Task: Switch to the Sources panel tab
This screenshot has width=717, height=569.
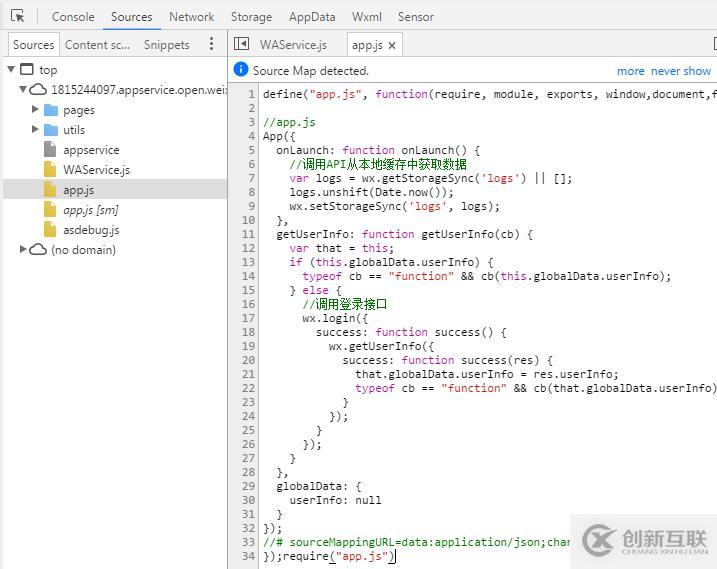Action: coord(132,17)
